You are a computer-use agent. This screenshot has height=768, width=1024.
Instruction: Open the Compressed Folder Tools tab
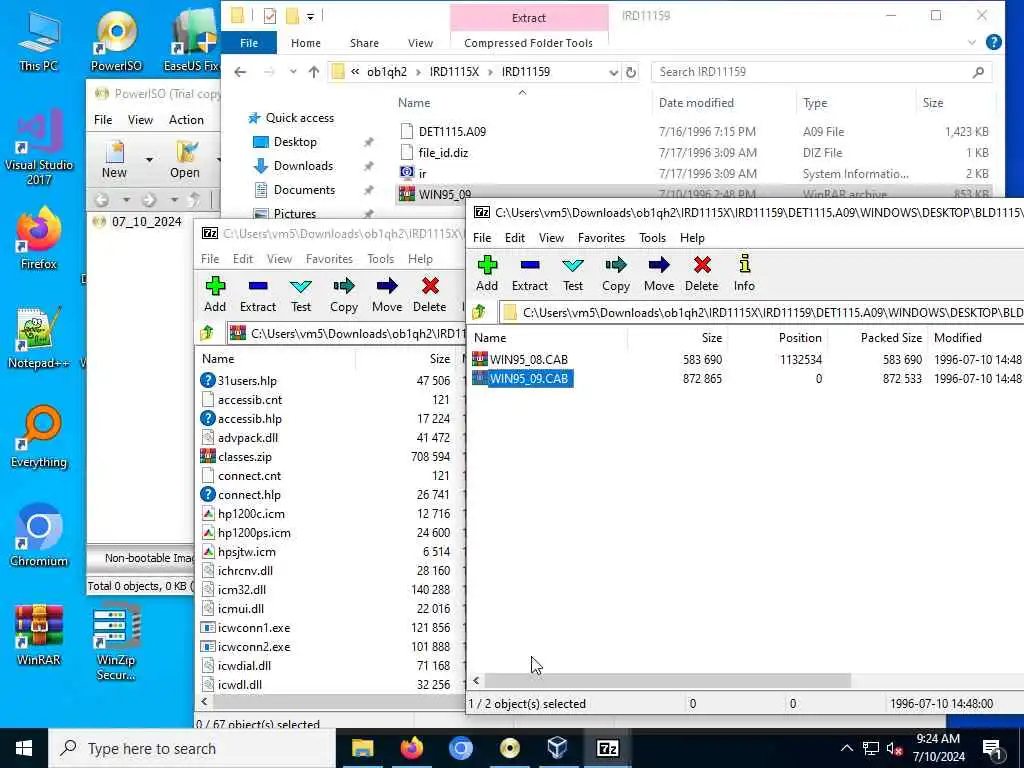click(528, 43)
